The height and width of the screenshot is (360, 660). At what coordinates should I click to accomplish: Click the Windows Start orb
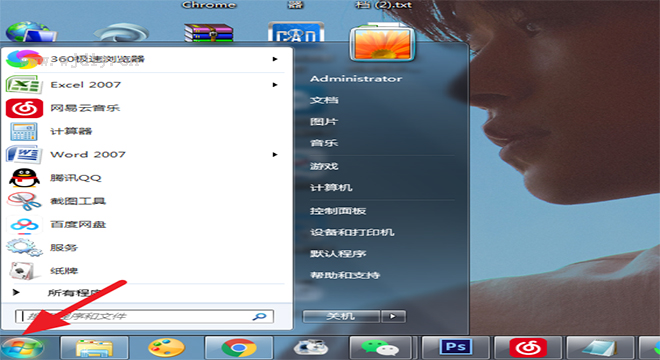tap(22, 348)
